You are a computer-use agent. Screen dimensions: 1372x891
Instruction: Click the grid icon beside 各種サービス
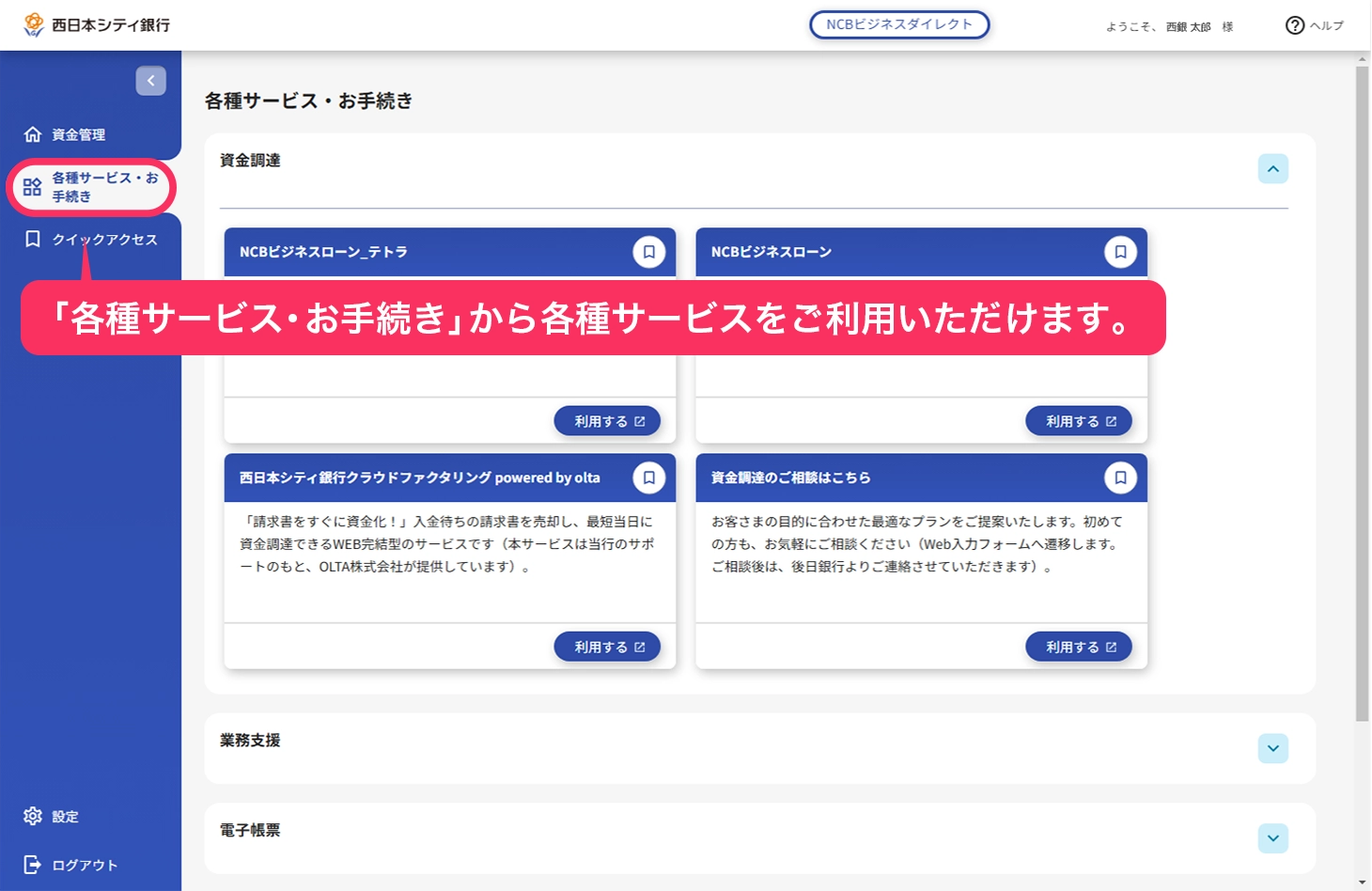tap(33, 187)
